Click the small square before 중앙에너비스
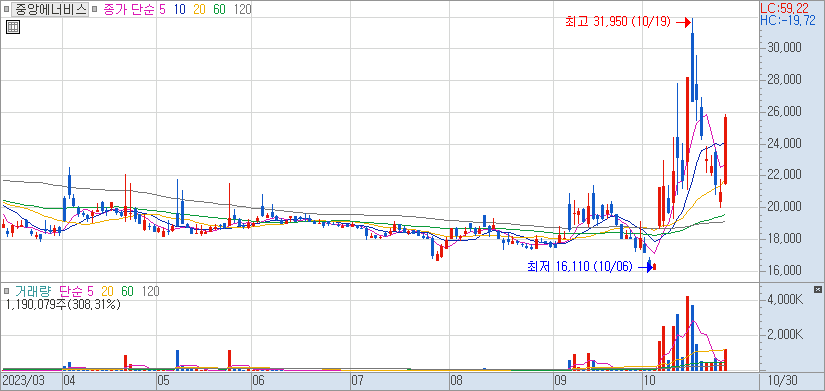 [x=6, y=9]
